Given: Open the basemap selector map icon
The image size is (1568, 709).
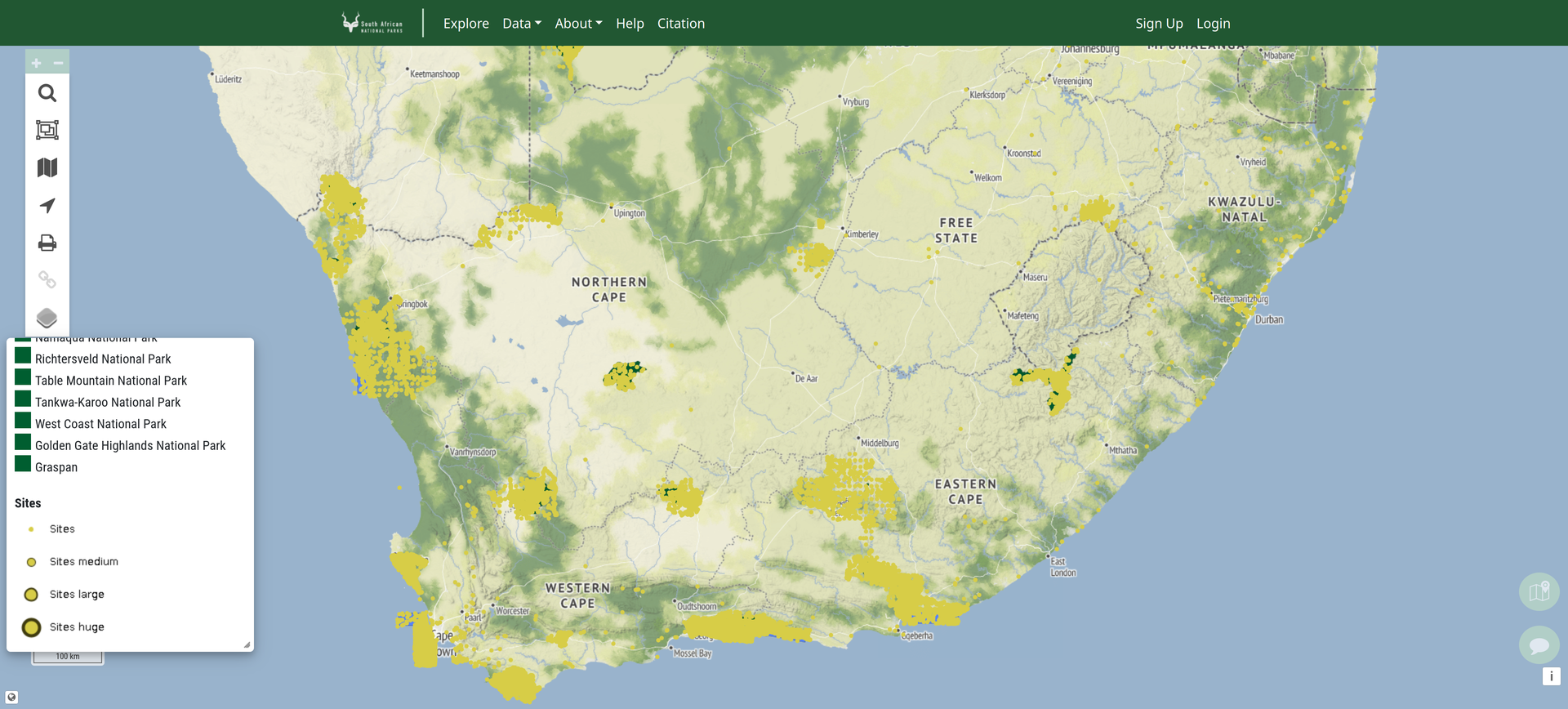Looking at the screenshot, I should pyautogui.click(x=47, y=167).
